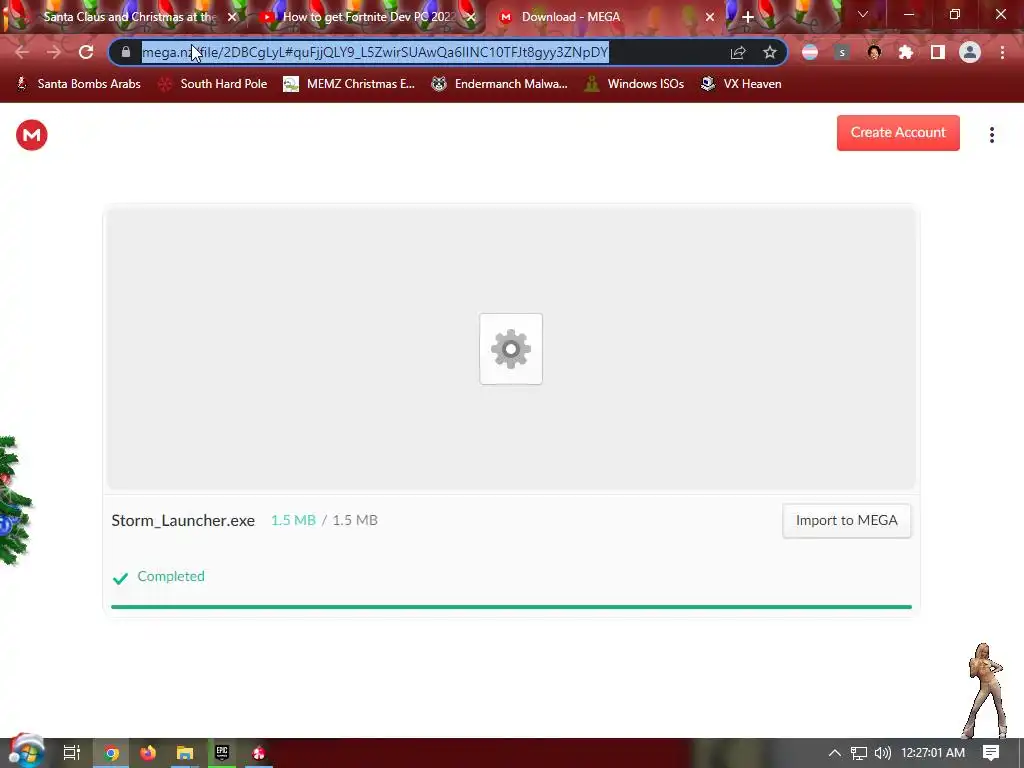1024x768 pixels.
Task: Click the network tray icon
Action: click(x=859, y=753)
